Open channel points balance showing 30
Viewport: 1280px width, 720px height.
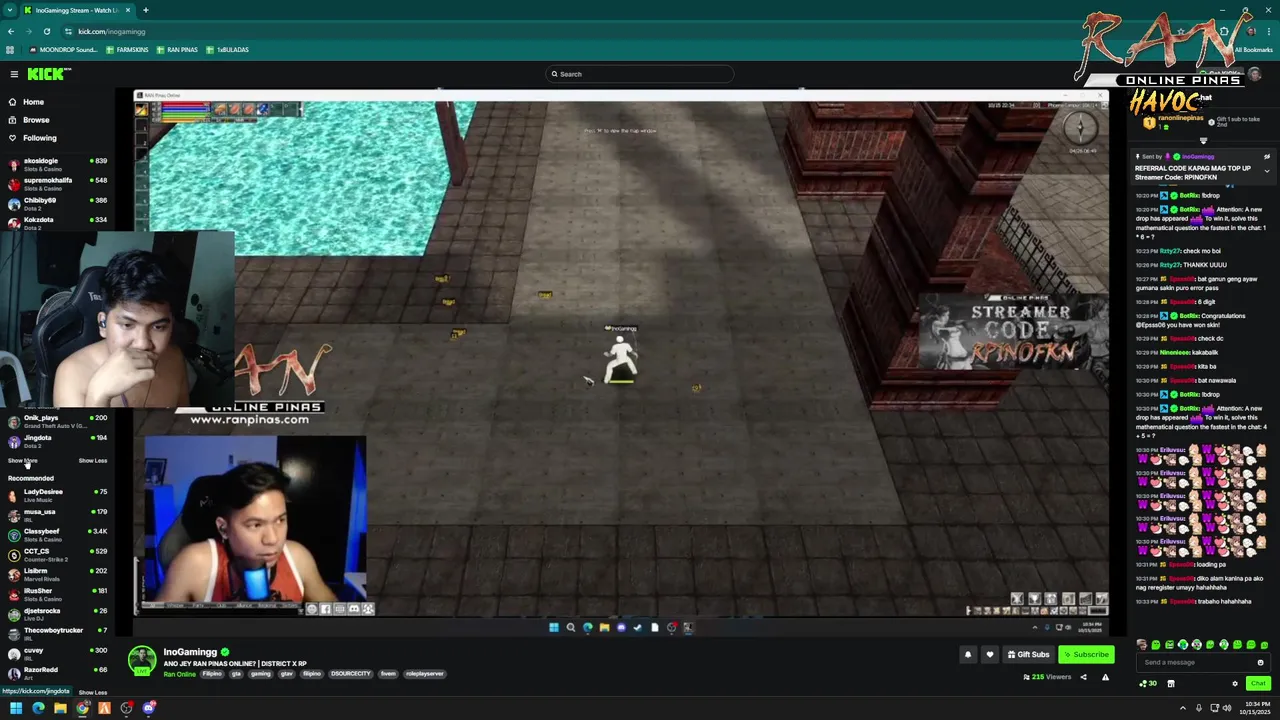click(1148, 684)
